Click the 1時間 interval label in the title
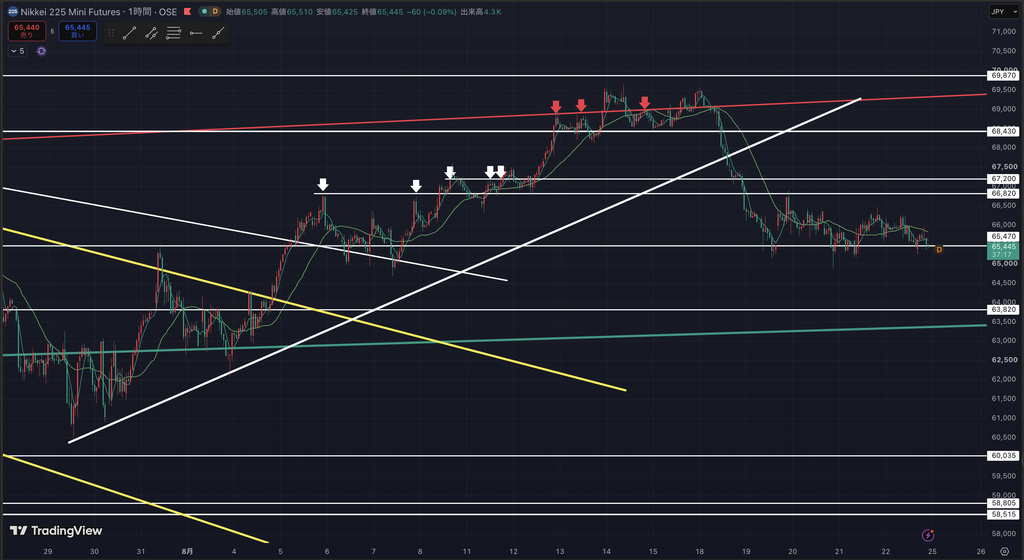Image resolution: width=1024 pixels, height=560 pixels. pos(139,12)
